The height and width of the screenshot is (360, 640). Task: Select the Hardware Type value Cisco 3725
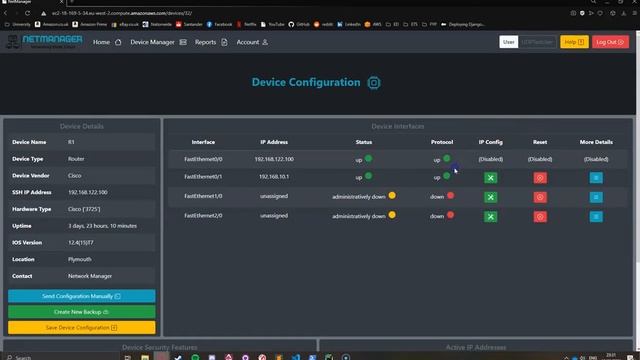(84, 209)
